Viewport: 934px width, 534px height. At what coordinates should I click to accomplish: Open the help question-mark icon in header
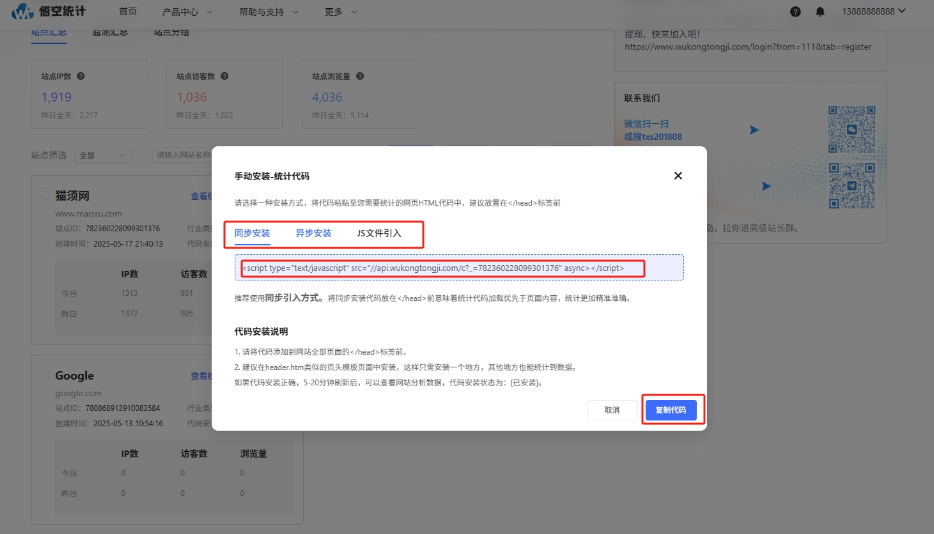795,11
